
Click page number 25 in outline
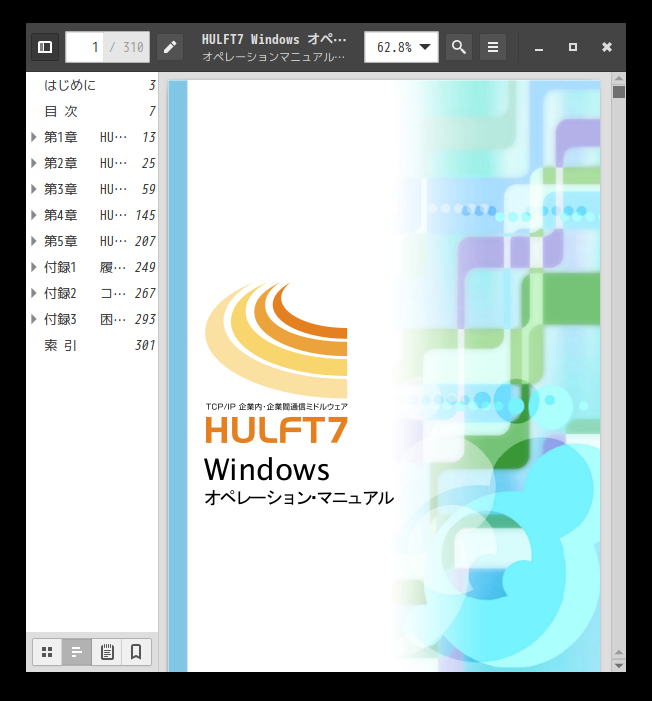(x=148, y=163)
